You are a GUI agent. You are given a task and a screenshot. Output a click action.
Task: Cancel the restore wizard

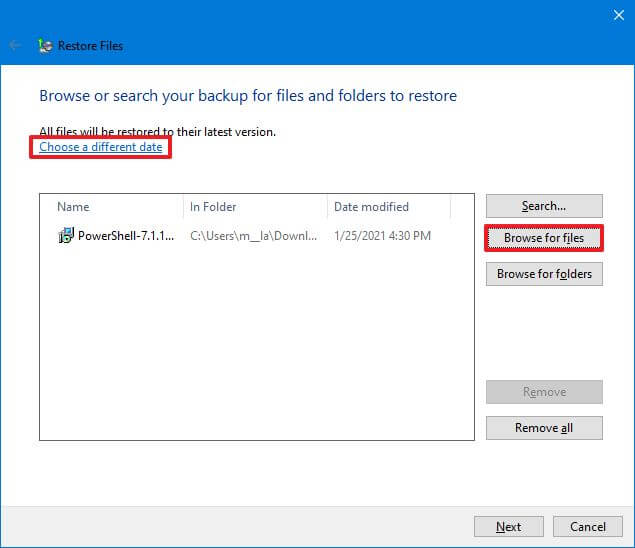click(x=588, y=526)
